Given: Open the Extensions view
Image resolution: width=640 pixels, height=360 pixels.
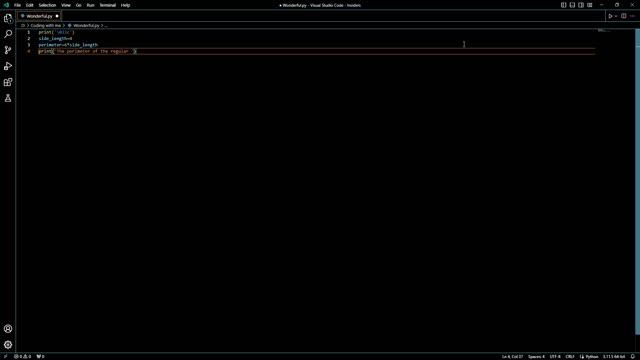Looking at the screenshot, I should click(x=8, y=82).
